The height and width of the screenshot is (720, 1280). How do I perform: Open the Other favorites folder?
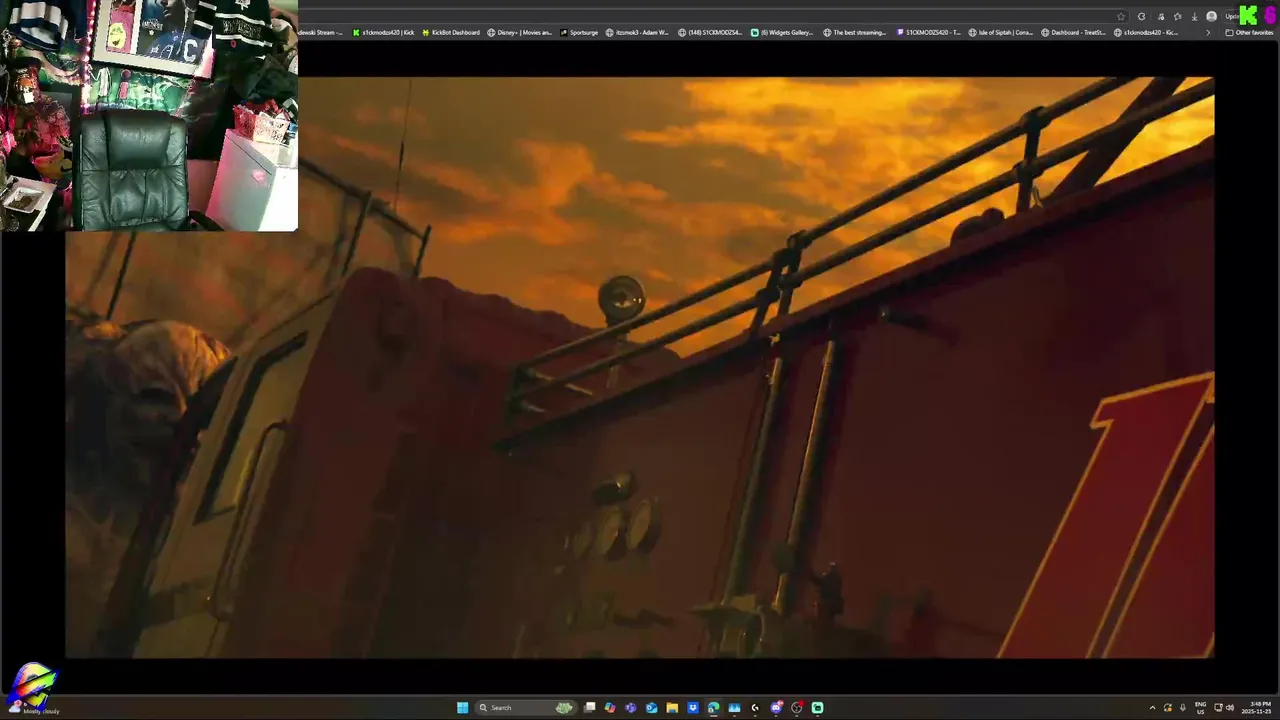[x=1249, y=32]
